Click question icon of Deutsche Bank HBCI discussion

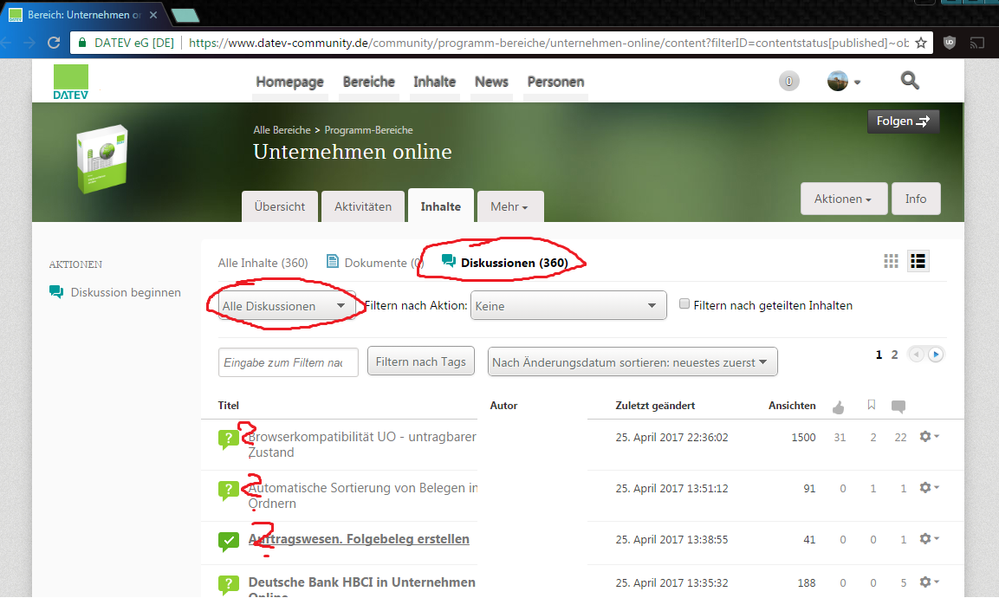pyautogui.click(x=228, y=584)
